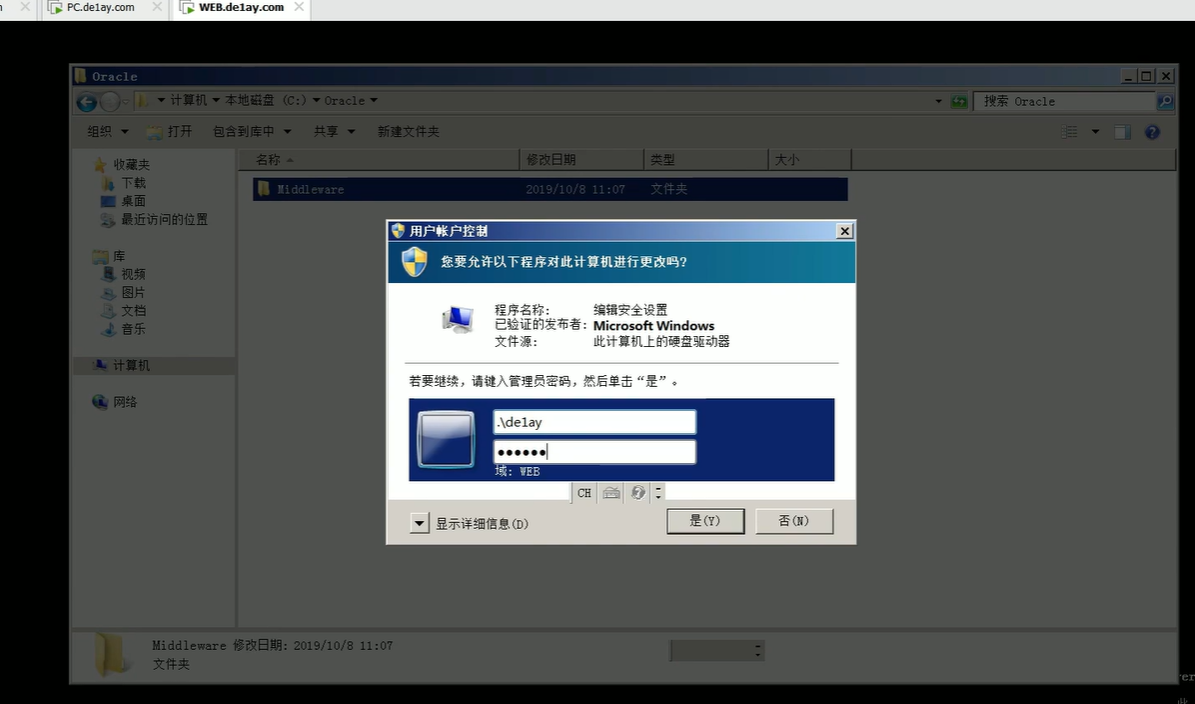Open the 共享 dropdown menu

(334, 132)
